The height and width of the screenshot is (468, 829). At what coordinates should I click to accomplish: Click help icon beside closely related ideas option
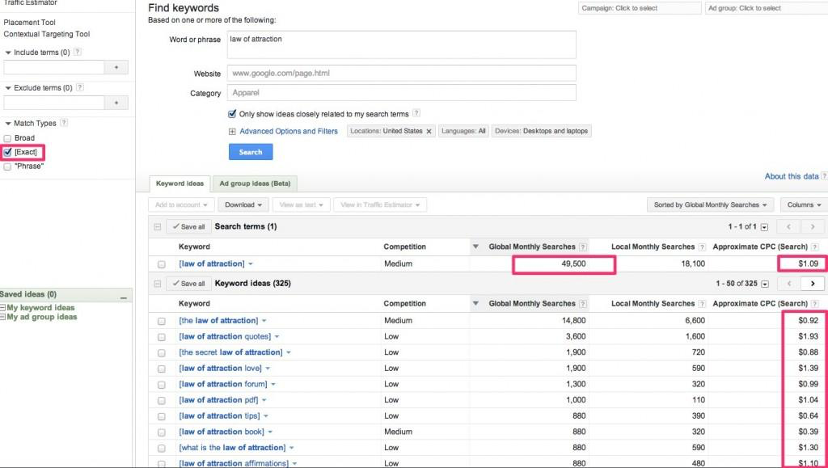(x=416, y=113)
